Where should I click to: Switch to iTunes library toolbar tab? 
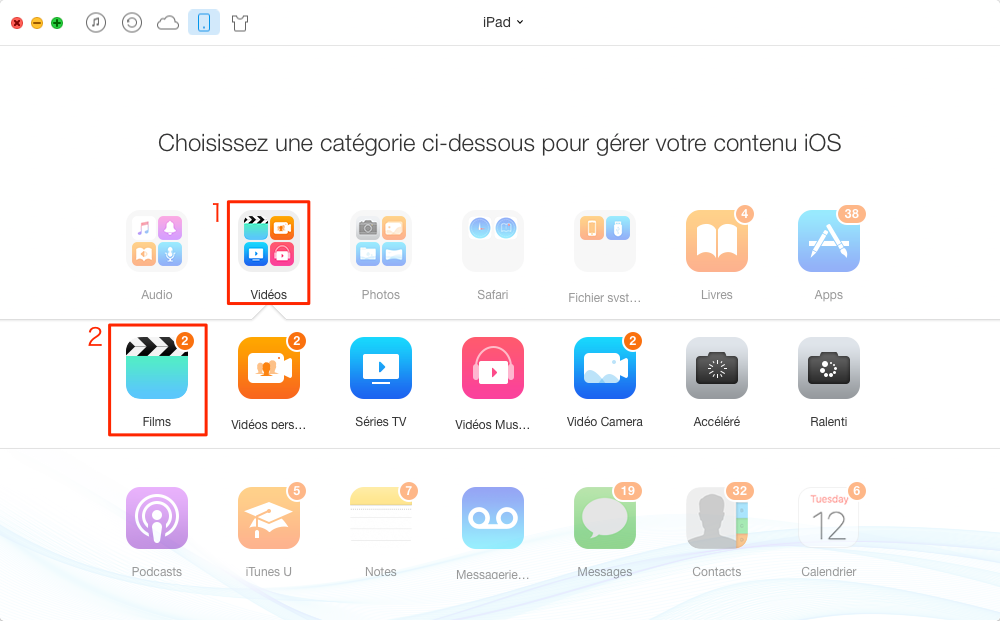click(96, 23)
